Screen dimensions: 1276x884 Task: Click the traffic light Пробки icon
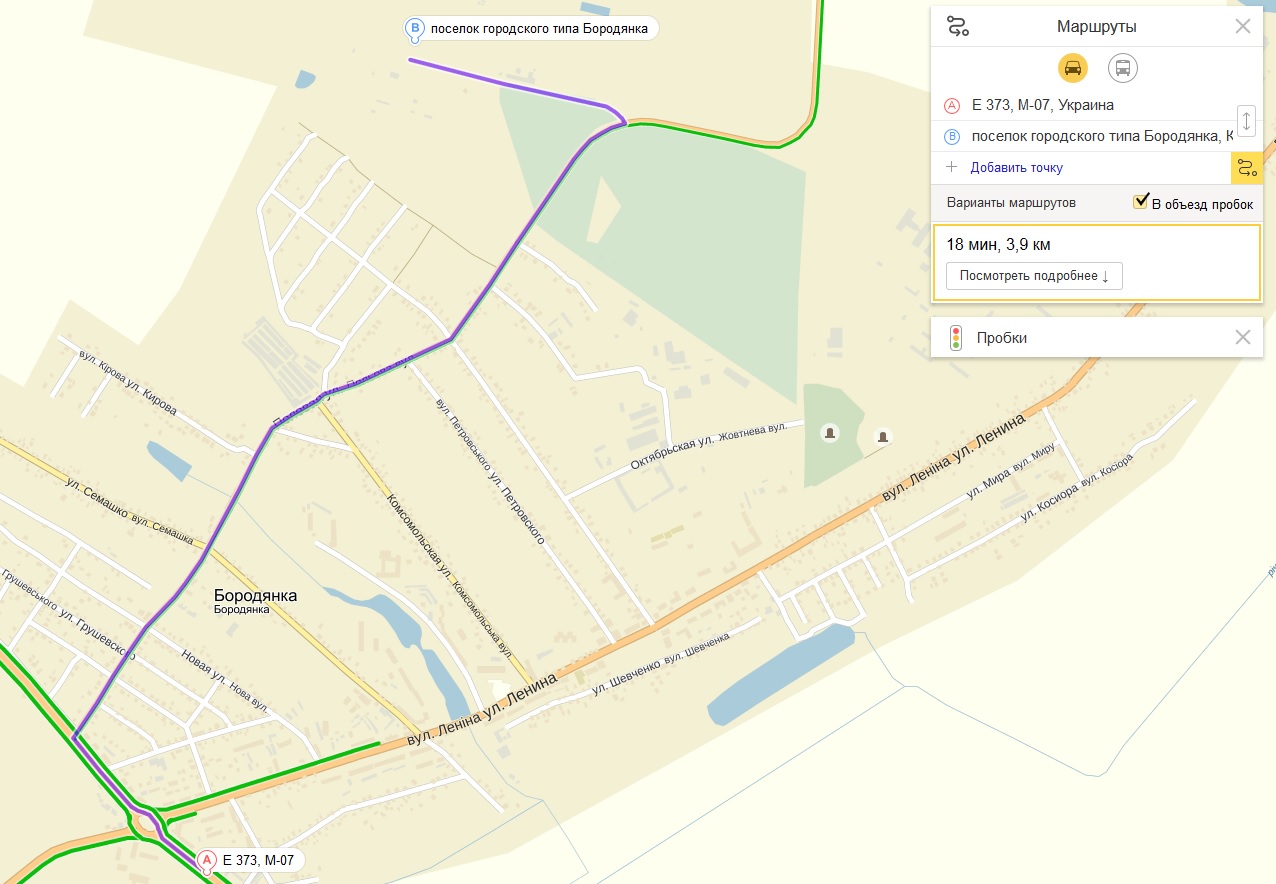pos(955,338)
